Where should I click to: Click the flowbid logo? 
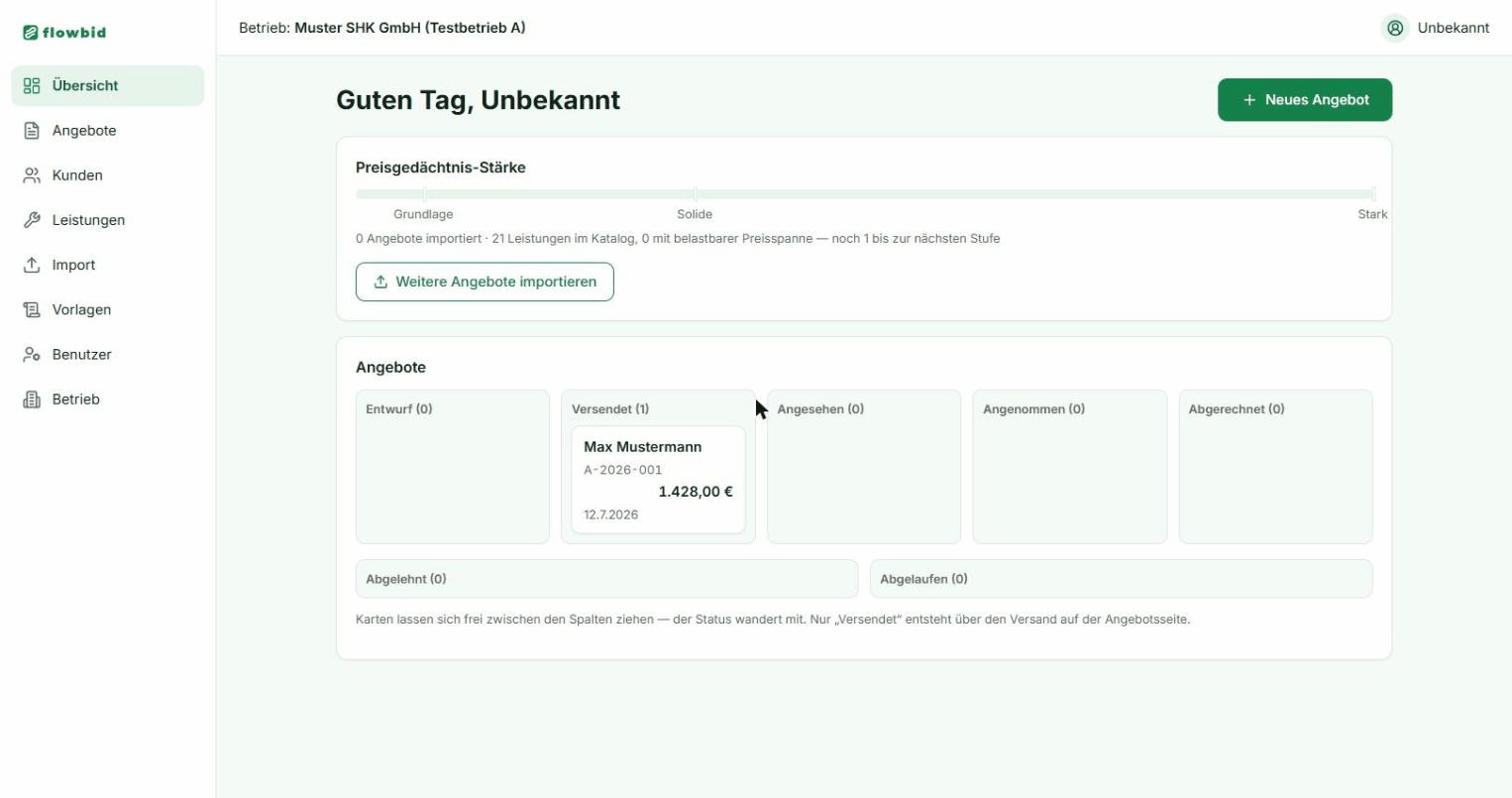(x=64, y=33)
